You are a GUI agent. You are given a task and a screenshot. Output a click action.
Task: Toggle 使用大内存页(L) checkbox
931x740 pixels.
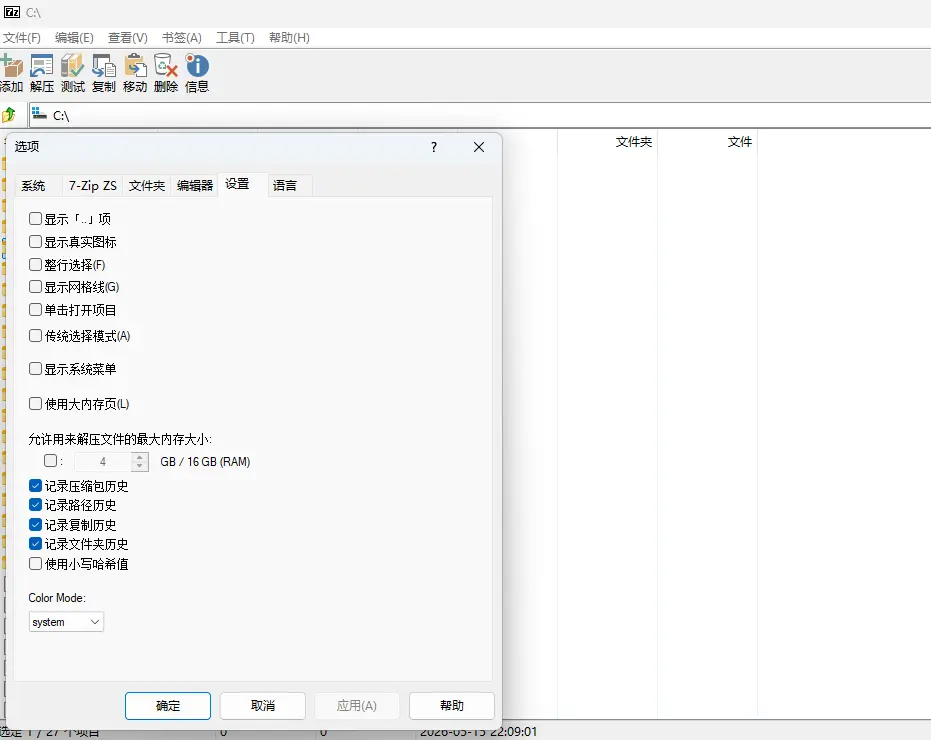click(x=35, y=404)
